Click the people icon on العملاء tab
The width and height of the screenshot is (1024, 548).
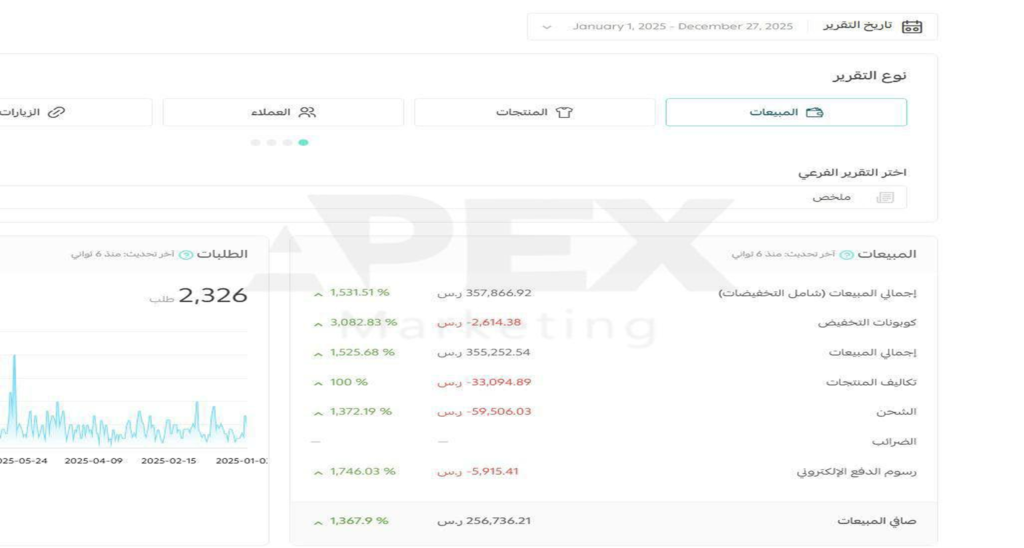point(307,113)
